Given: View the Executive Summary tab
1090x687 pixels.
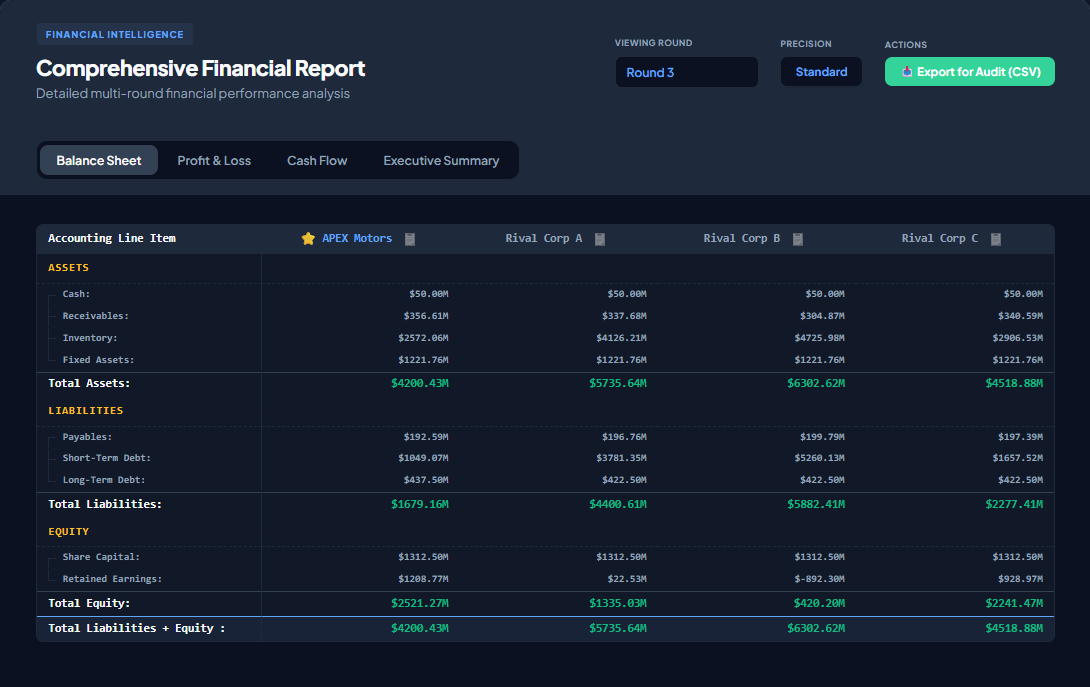Looking at the screenshot, I should pyautogui.click(x=441, y=160).
